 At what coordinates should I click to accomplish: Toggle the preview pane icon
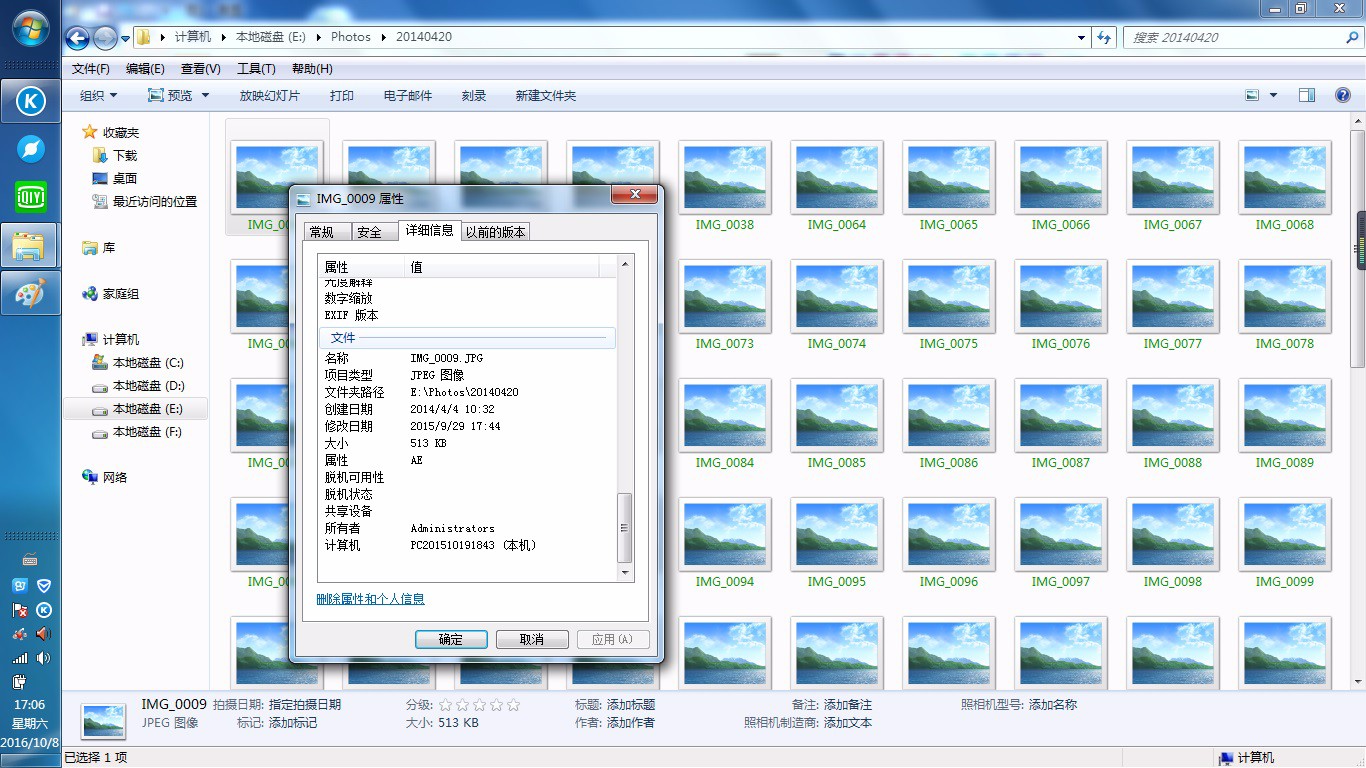coord(1307,95)
